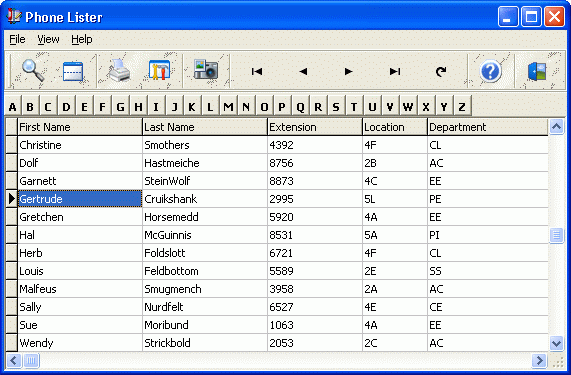Select the row selector for Hal McGuinnis

coord(12,235)
